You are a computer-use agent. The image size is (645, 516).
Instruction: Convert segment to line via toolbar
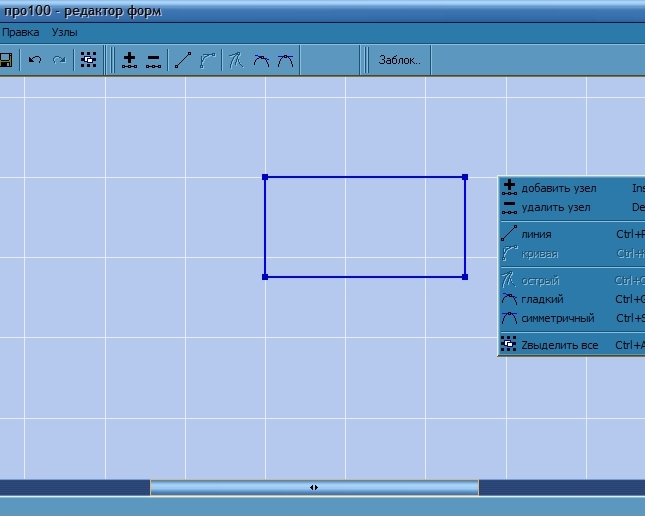click(183, 60)
